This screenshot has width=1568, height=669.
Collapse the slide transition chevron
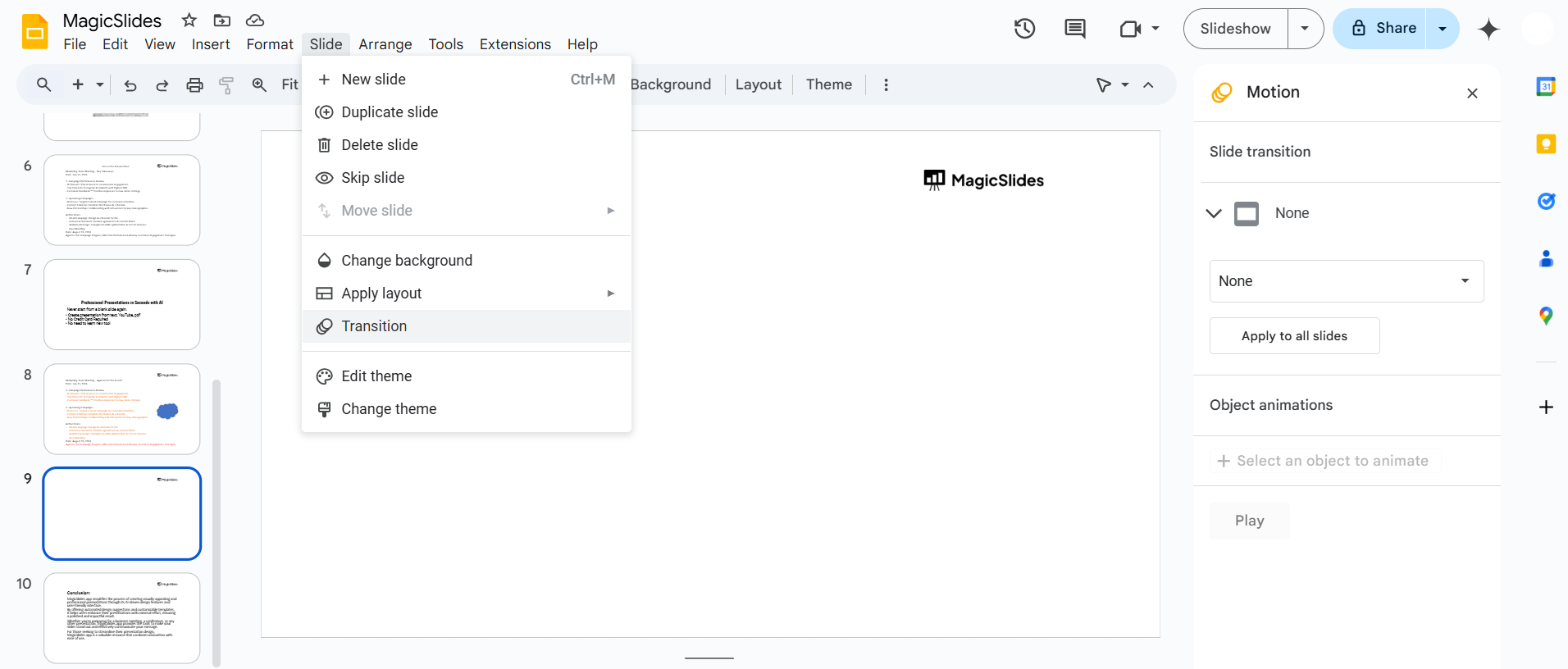(x=1214, y=213)
